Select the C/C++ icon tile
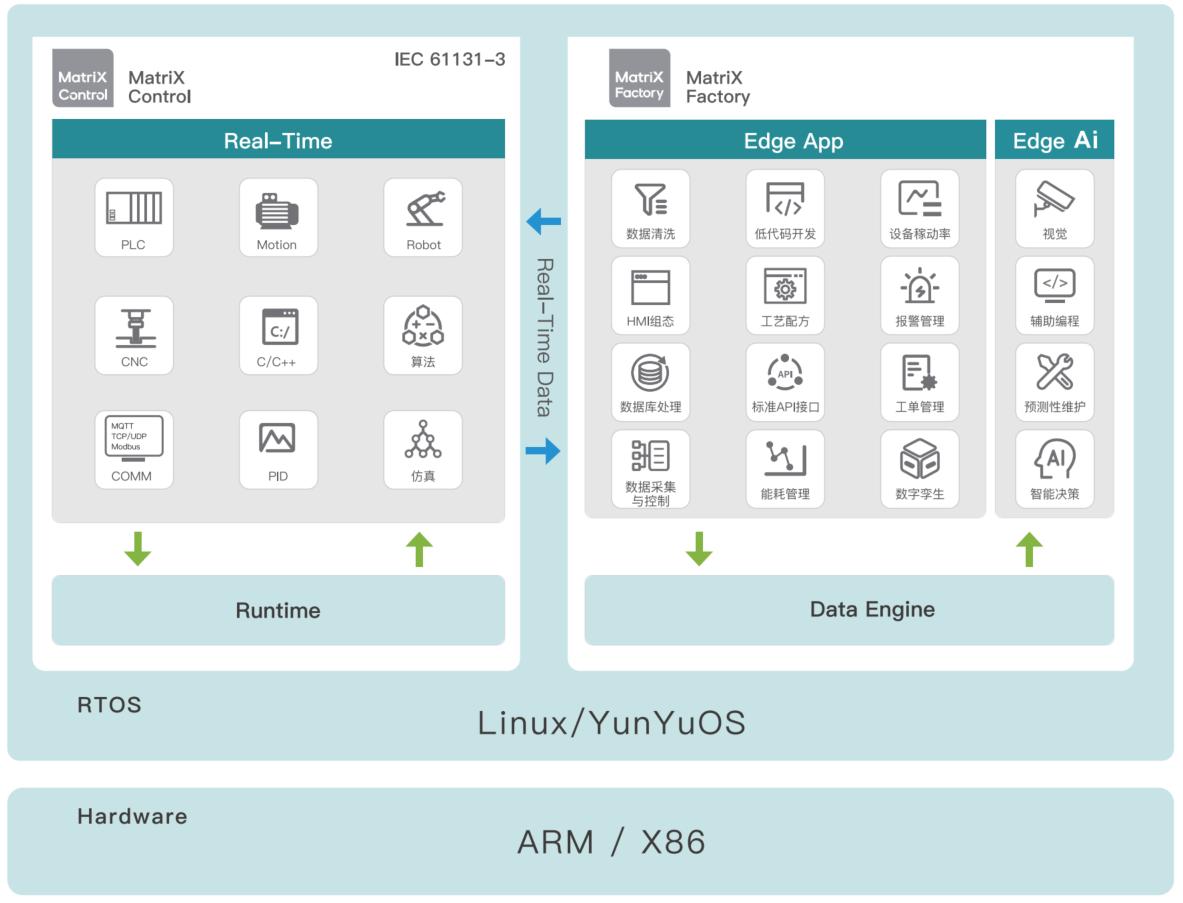 coord(278,335)
